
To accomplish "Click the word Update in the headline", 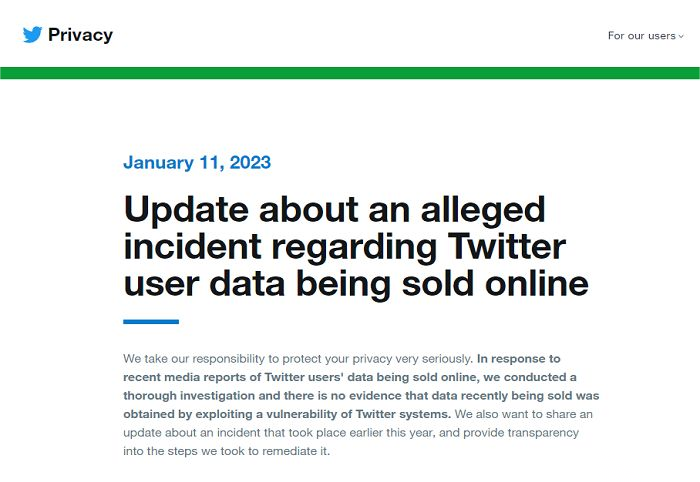I will pos(186,210).
